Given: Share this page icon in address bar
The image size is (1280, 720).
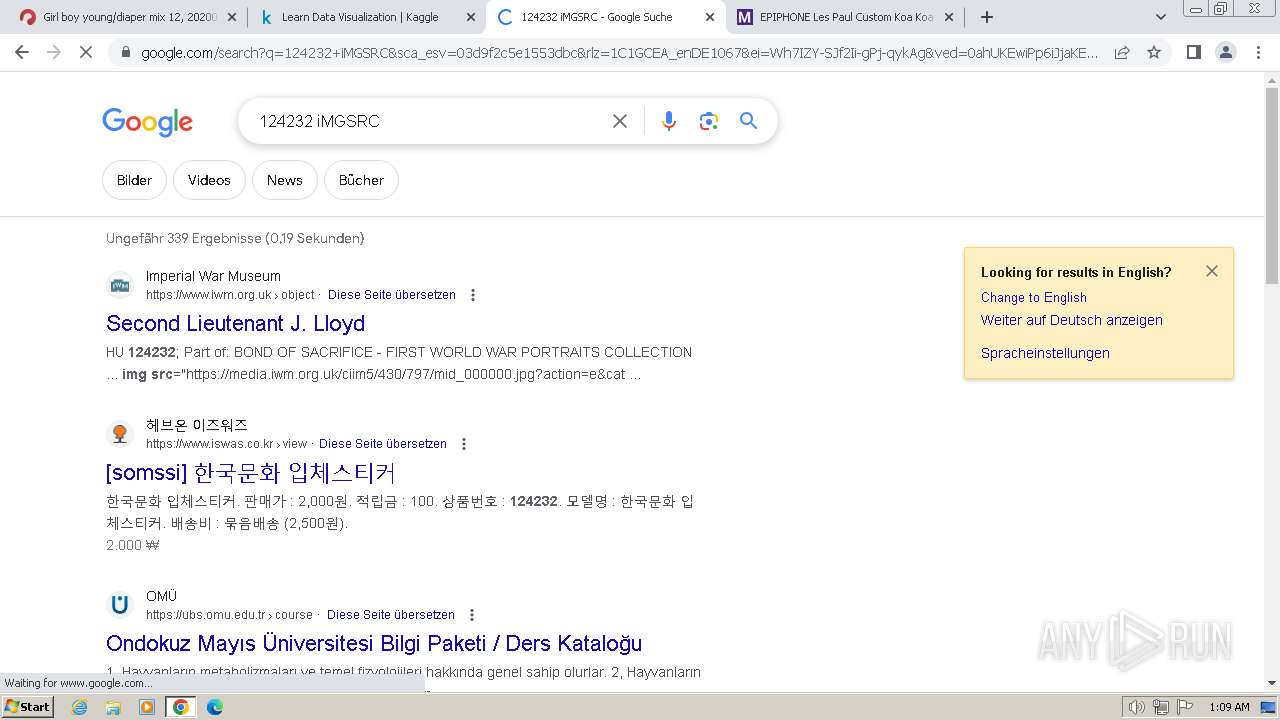Looking at the screenshot, I should [1122, 52].
